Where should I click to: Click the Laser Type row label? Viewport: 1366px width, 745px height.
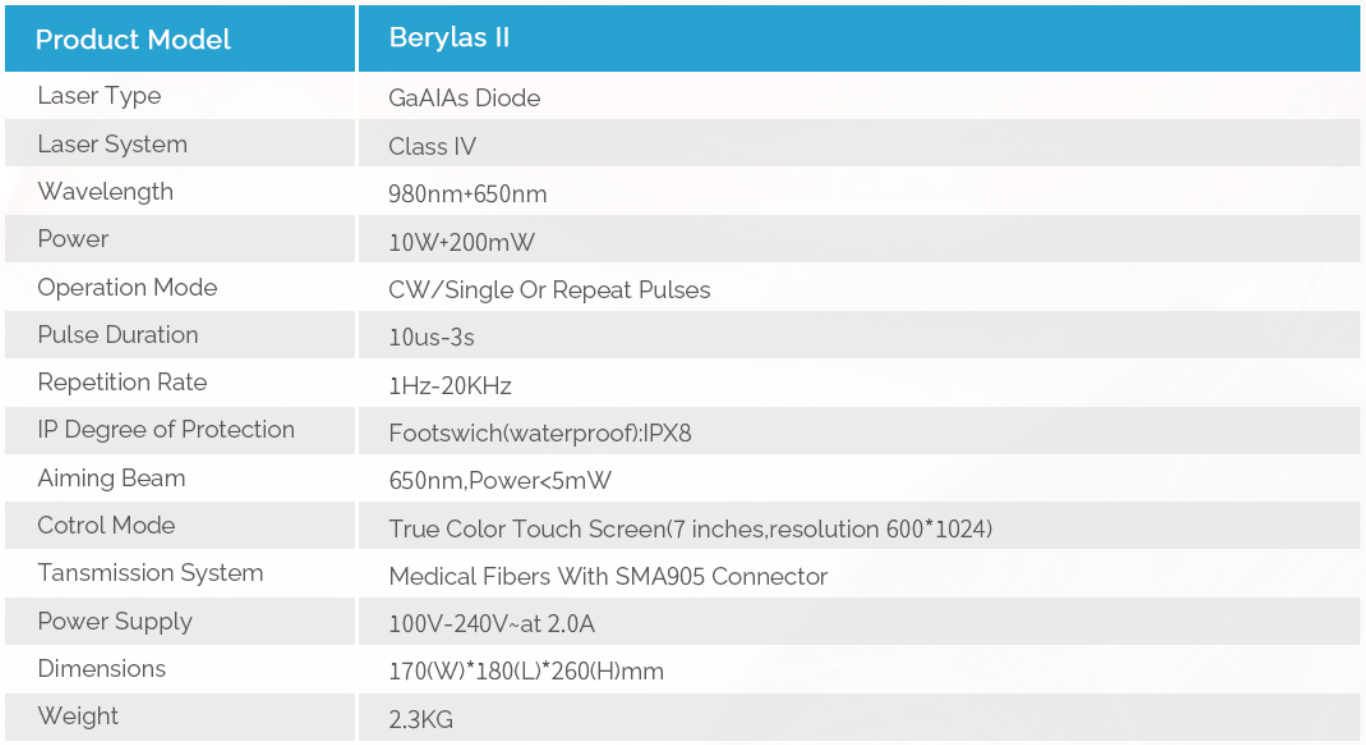[x=99, y=96]
